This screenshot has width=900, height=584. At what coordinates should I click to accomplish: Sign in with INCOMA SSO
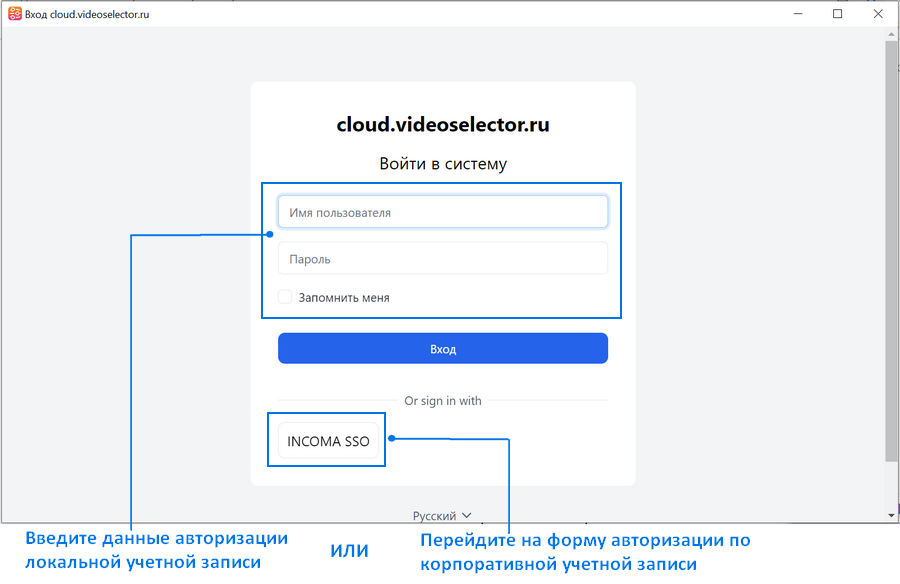point(328,441)
